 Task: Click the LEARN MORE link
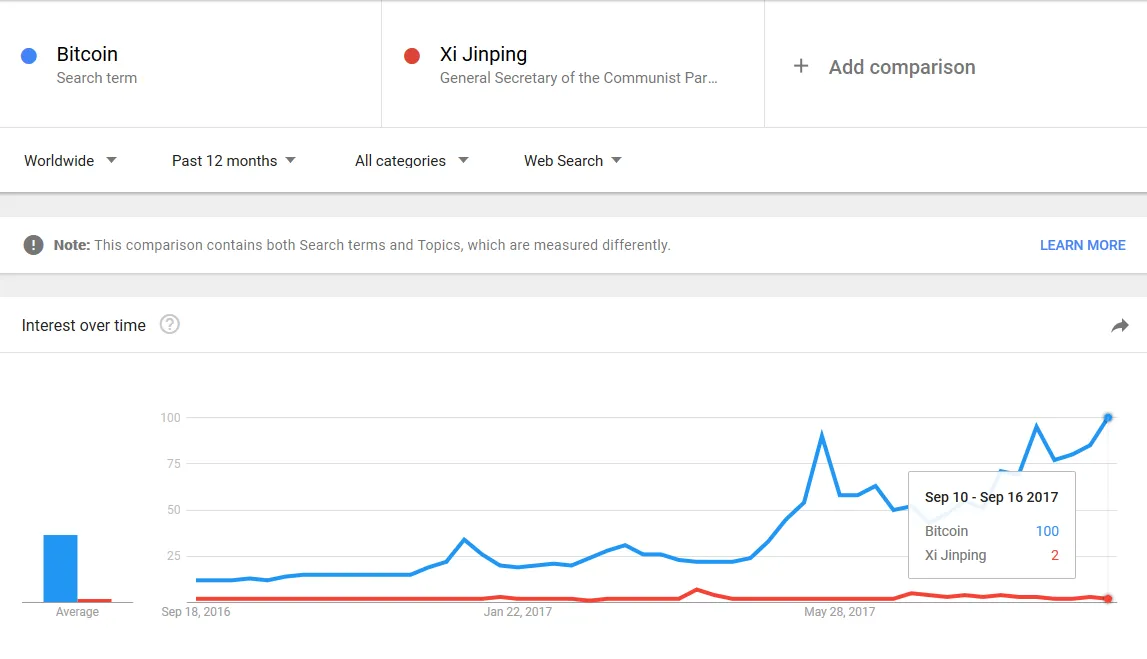[1082, 245]
